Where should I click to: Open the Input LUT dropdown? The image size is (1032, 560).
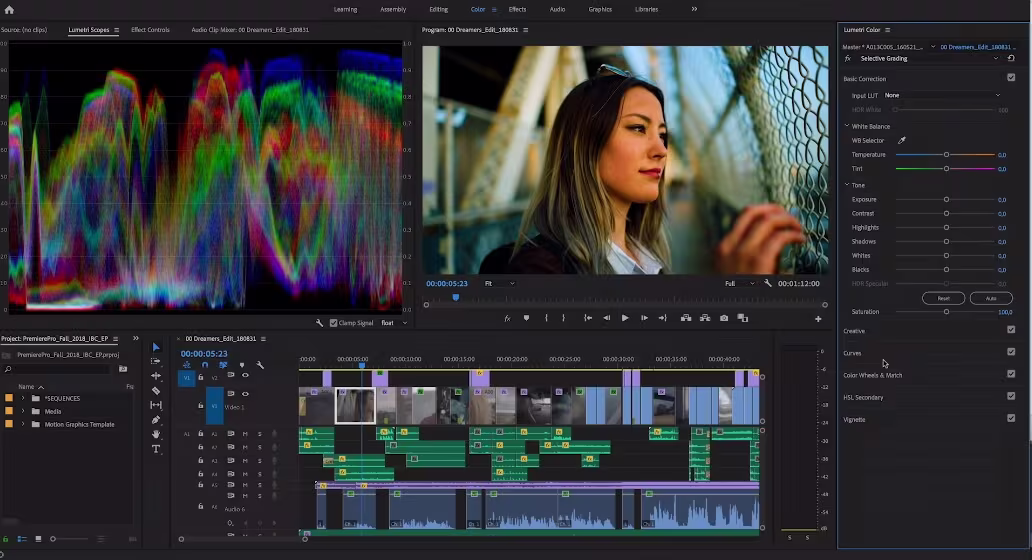pos(941,95)
